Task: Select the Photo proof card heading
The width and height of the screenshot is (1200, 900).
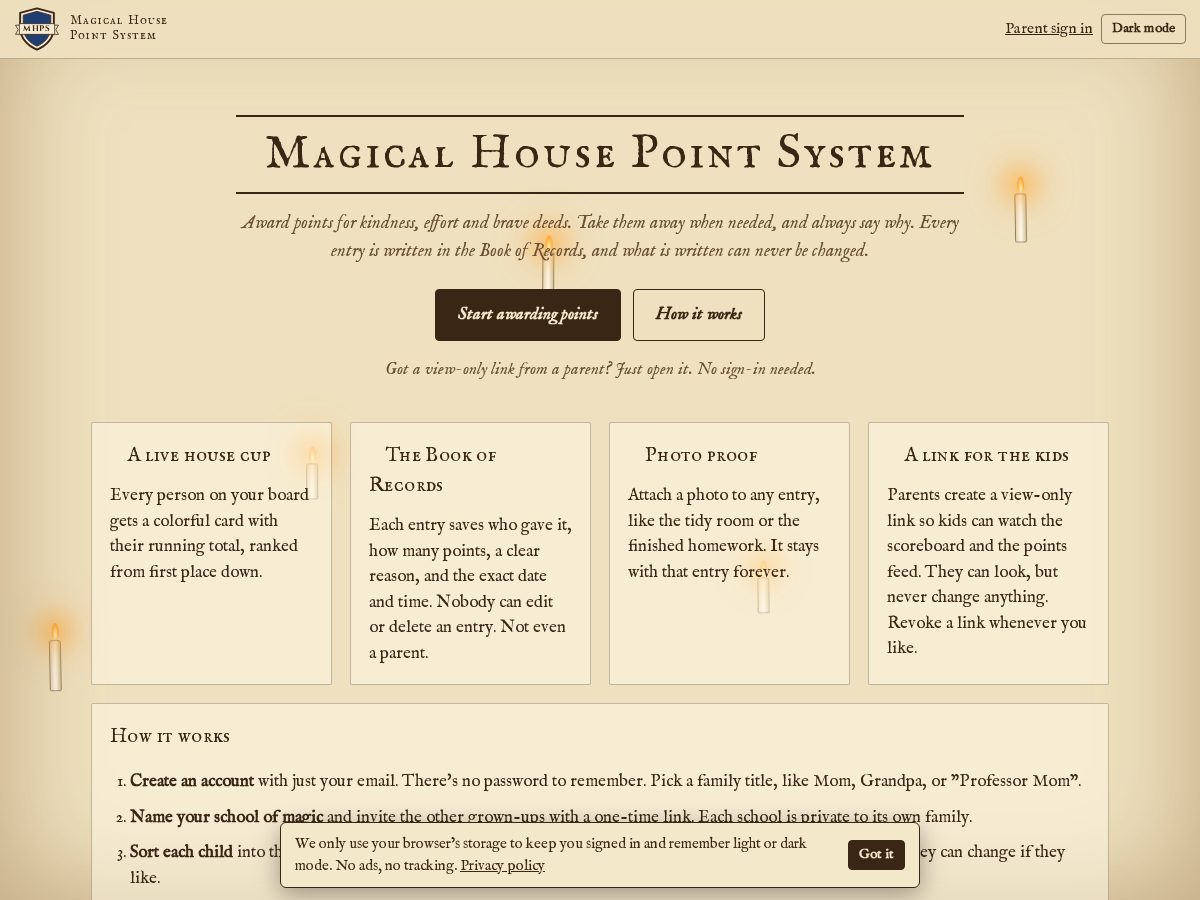Action: point(701,455)
